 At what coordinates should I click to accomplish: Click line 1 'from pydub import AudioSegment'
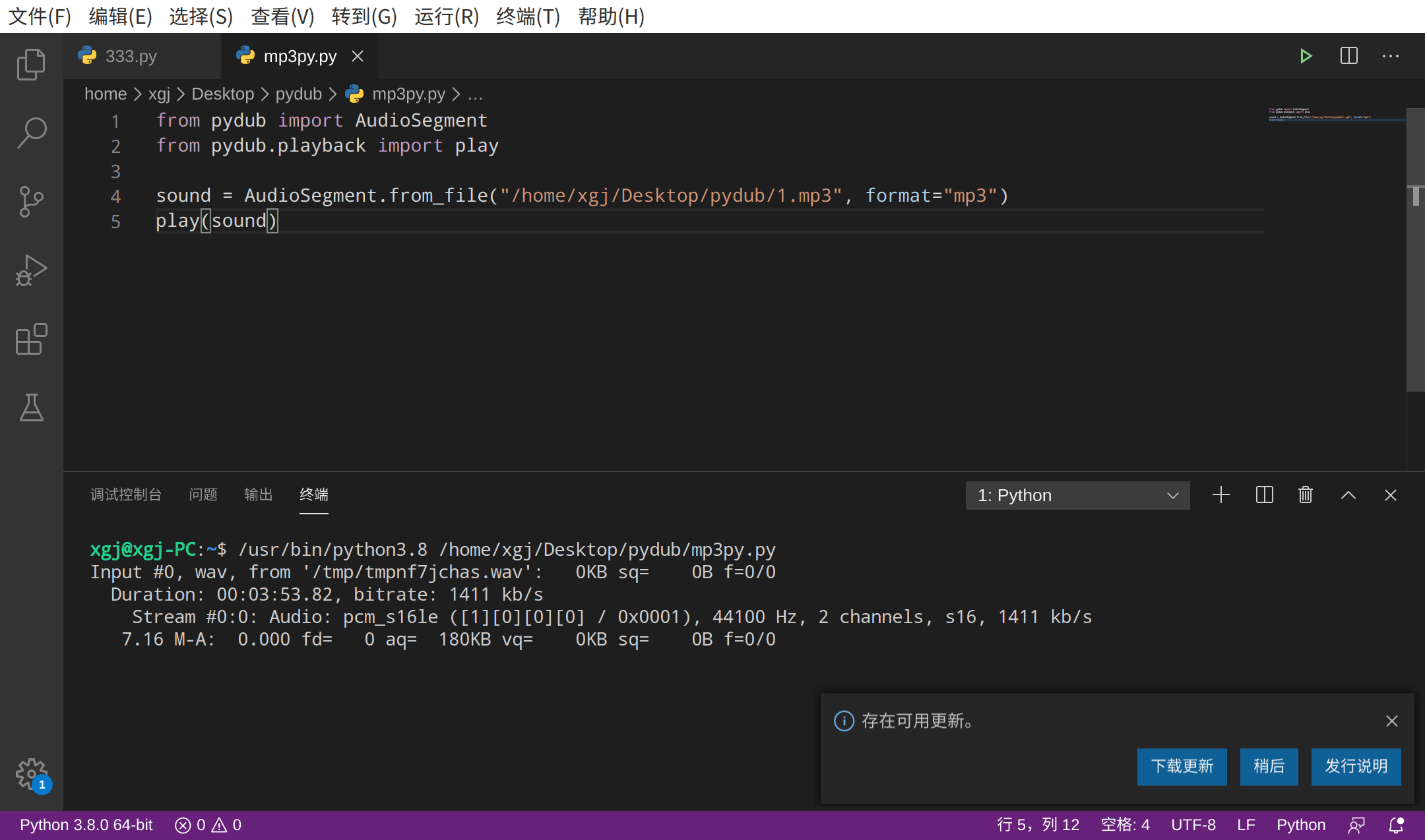(x=322, y=121)
